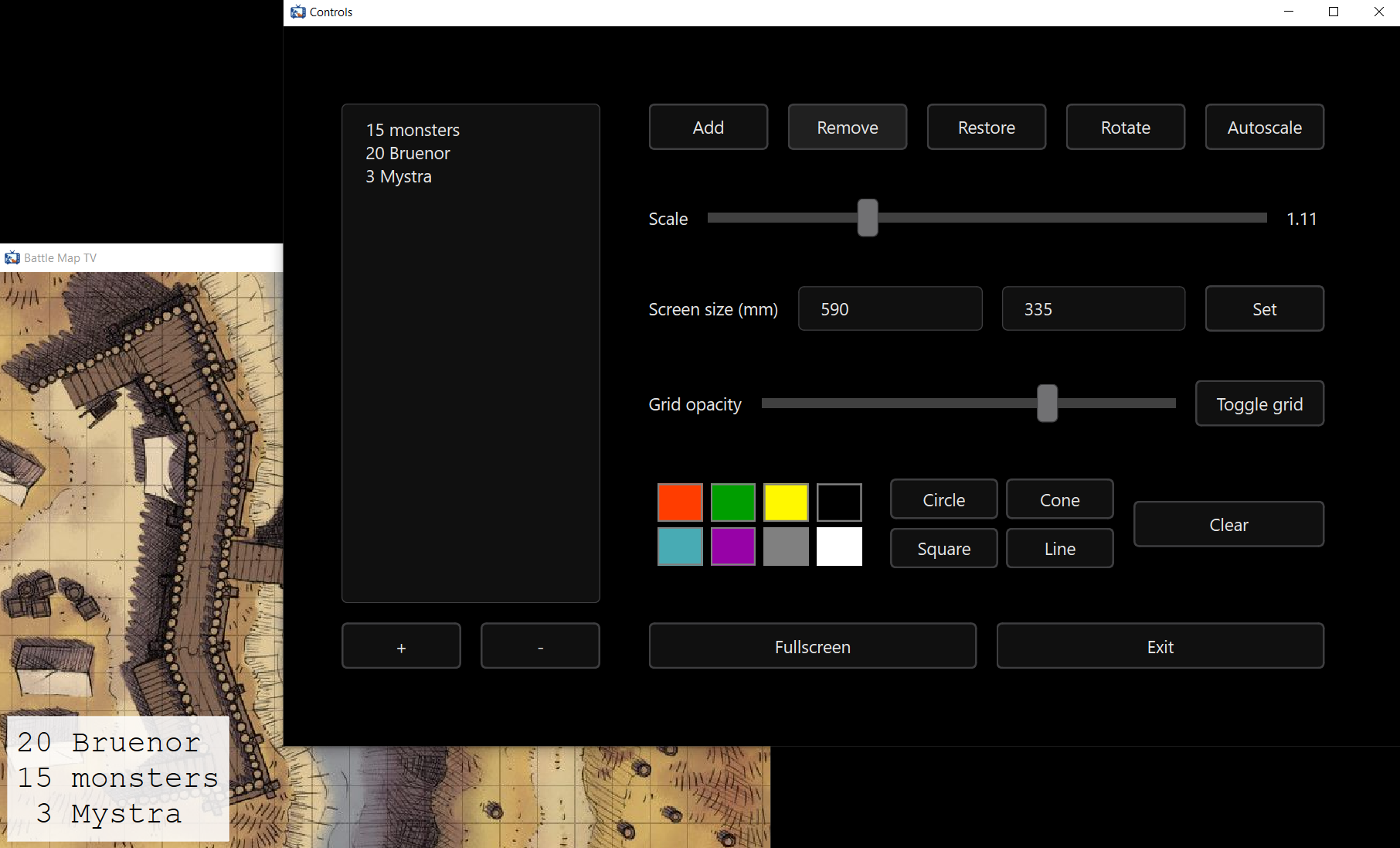Click the Grid opacity slider handle

[x=1047, y=404]
